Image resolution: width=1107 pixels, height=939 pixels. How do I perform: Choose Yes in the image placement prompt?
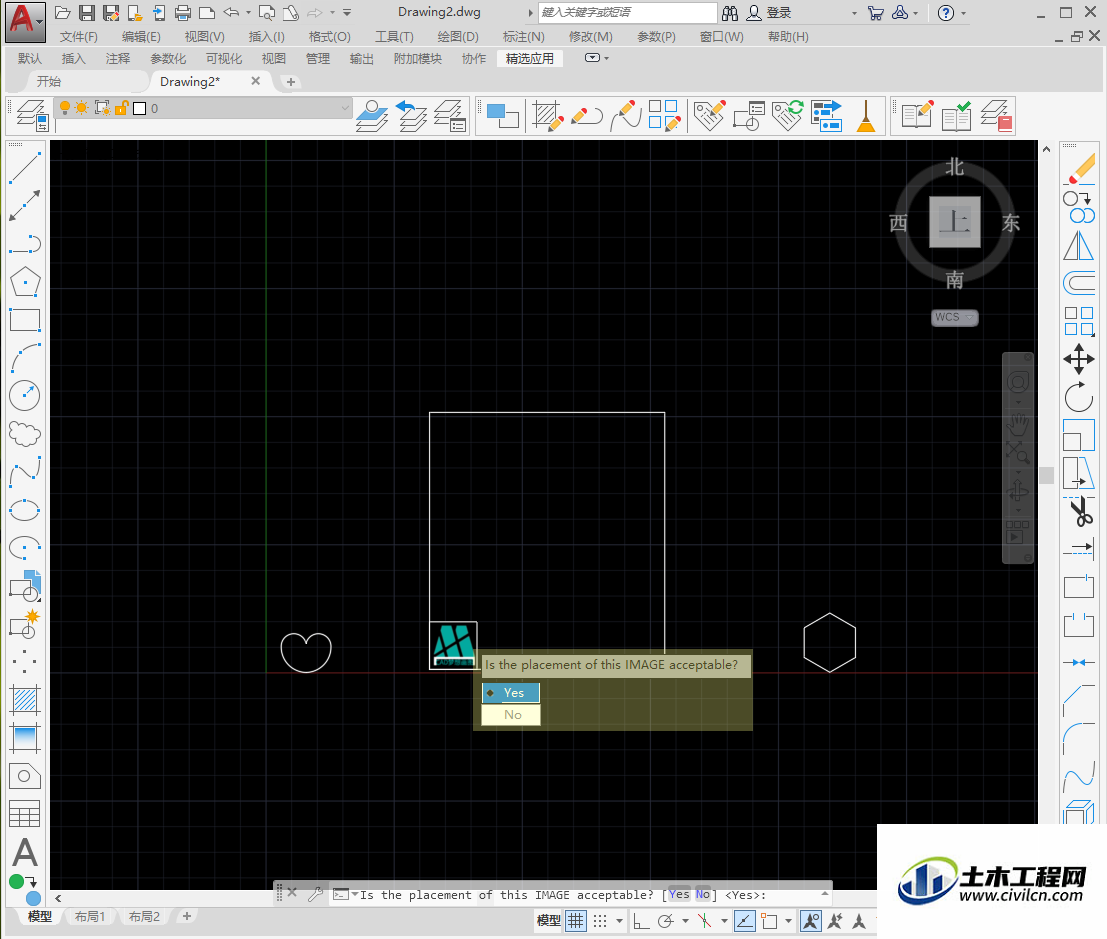(x=510, y=693)
